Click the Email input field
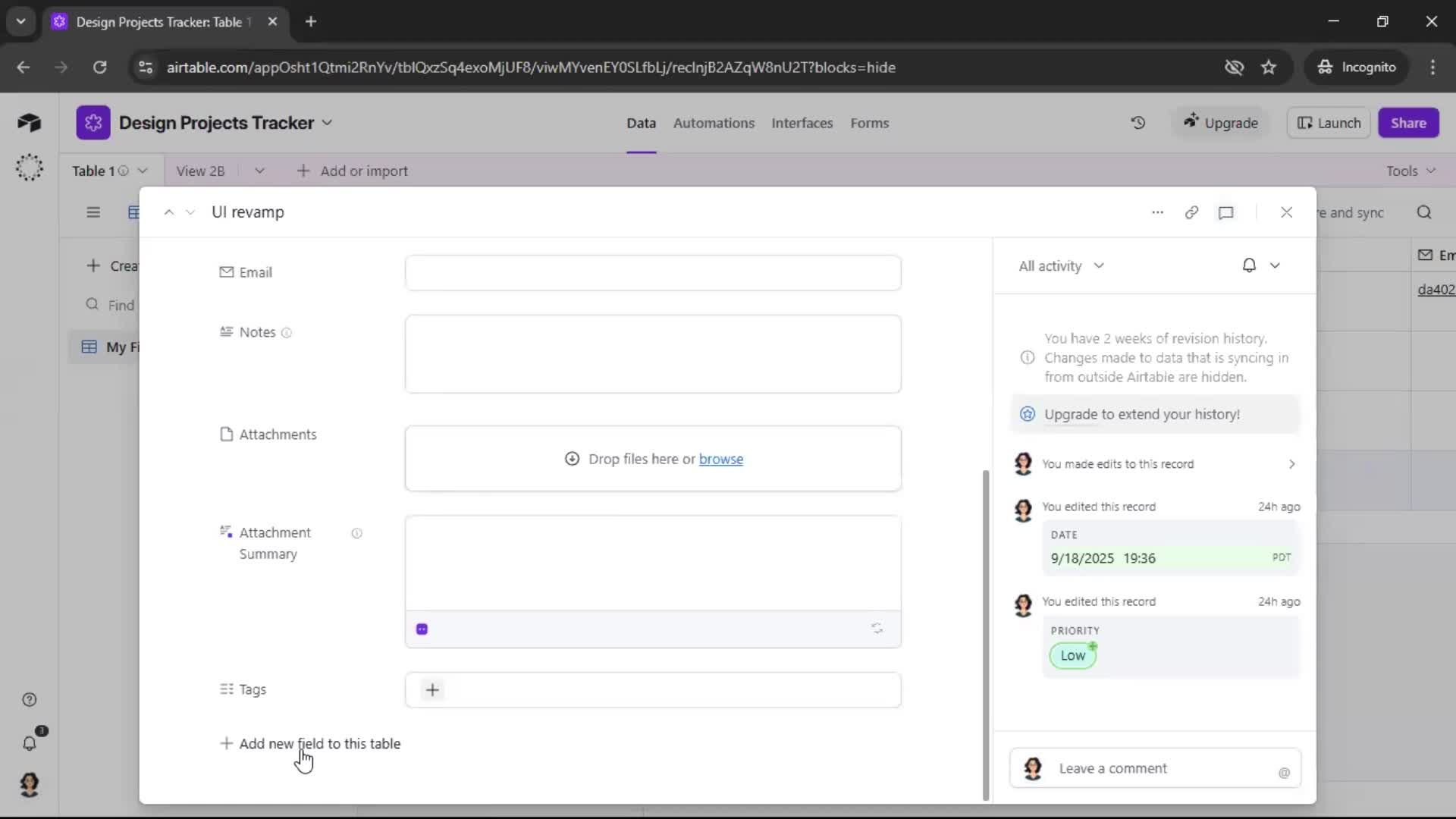 tap(653, 273)
